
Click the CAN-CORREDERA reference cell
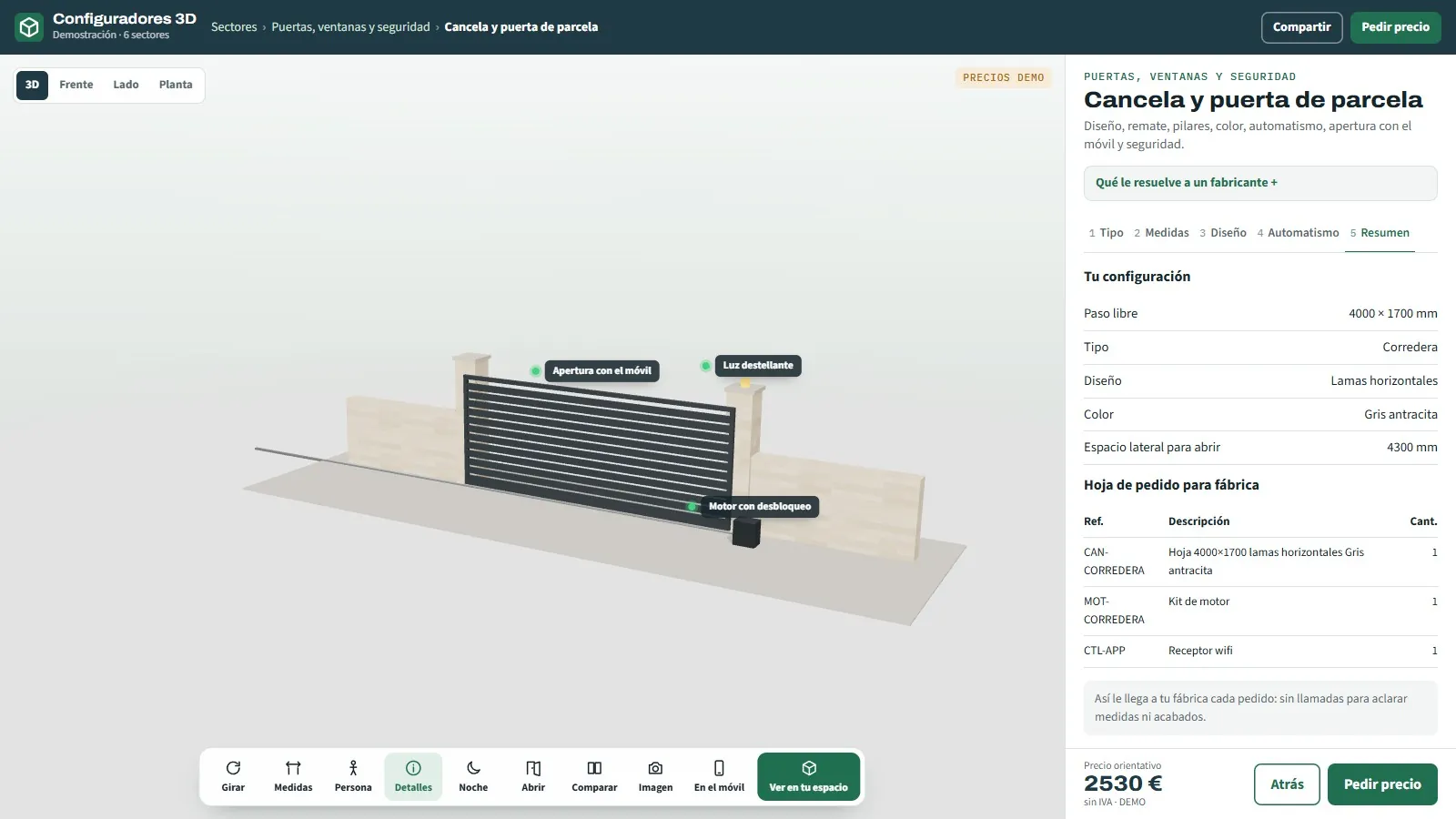(1114, 561)
